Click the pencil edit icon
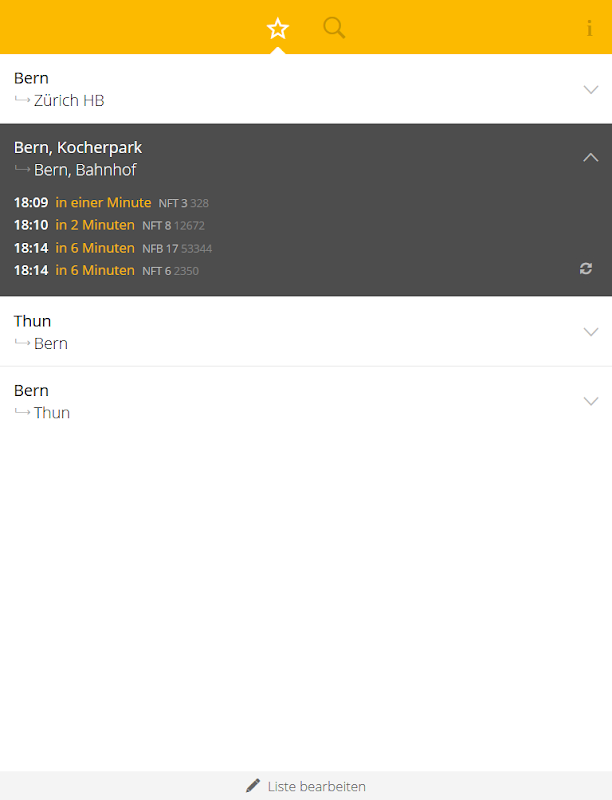The width and height of the screenshot is (612, 800). 253,785
